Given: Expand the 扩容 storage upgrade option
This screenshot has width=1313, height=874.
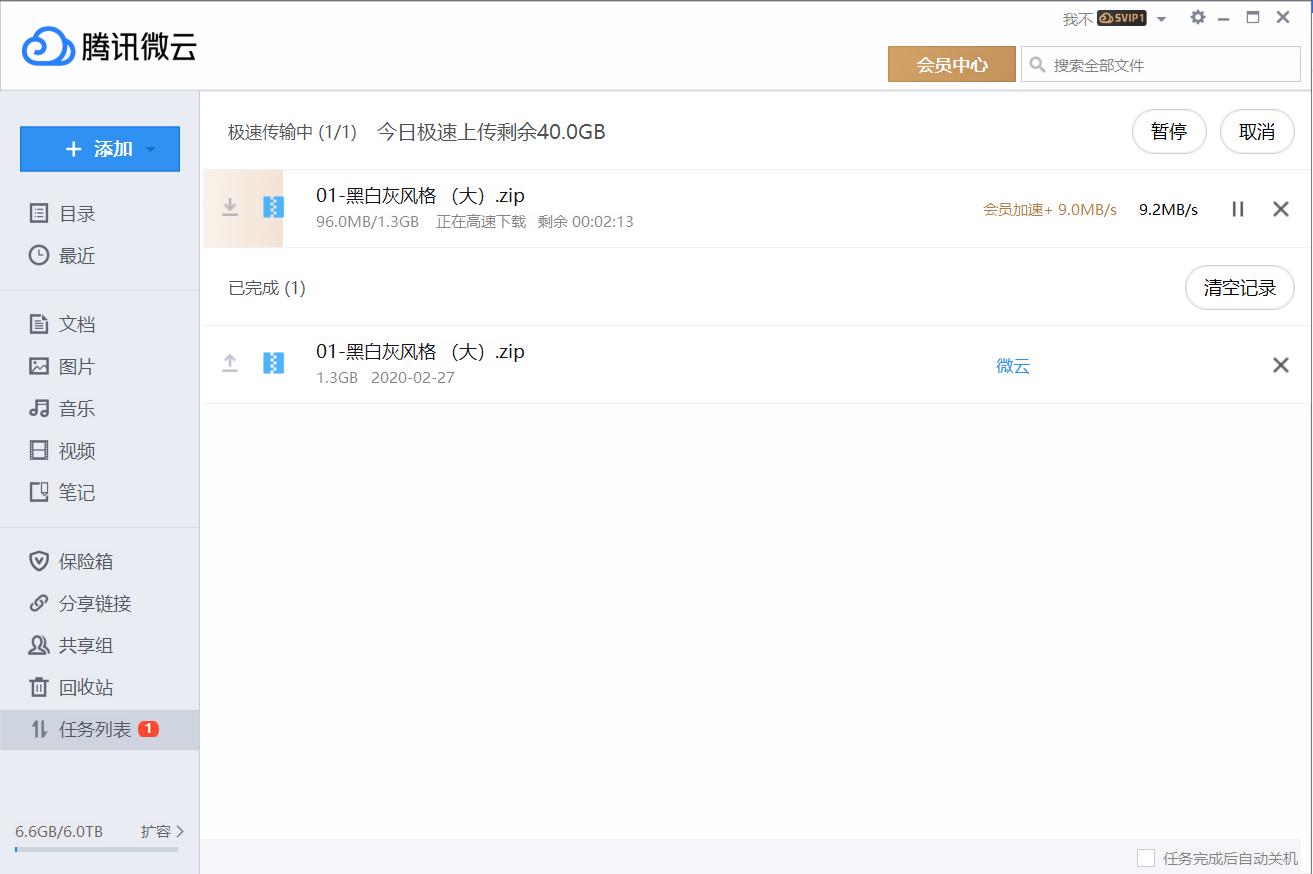Looking at the screenshot, I should 161,831.
